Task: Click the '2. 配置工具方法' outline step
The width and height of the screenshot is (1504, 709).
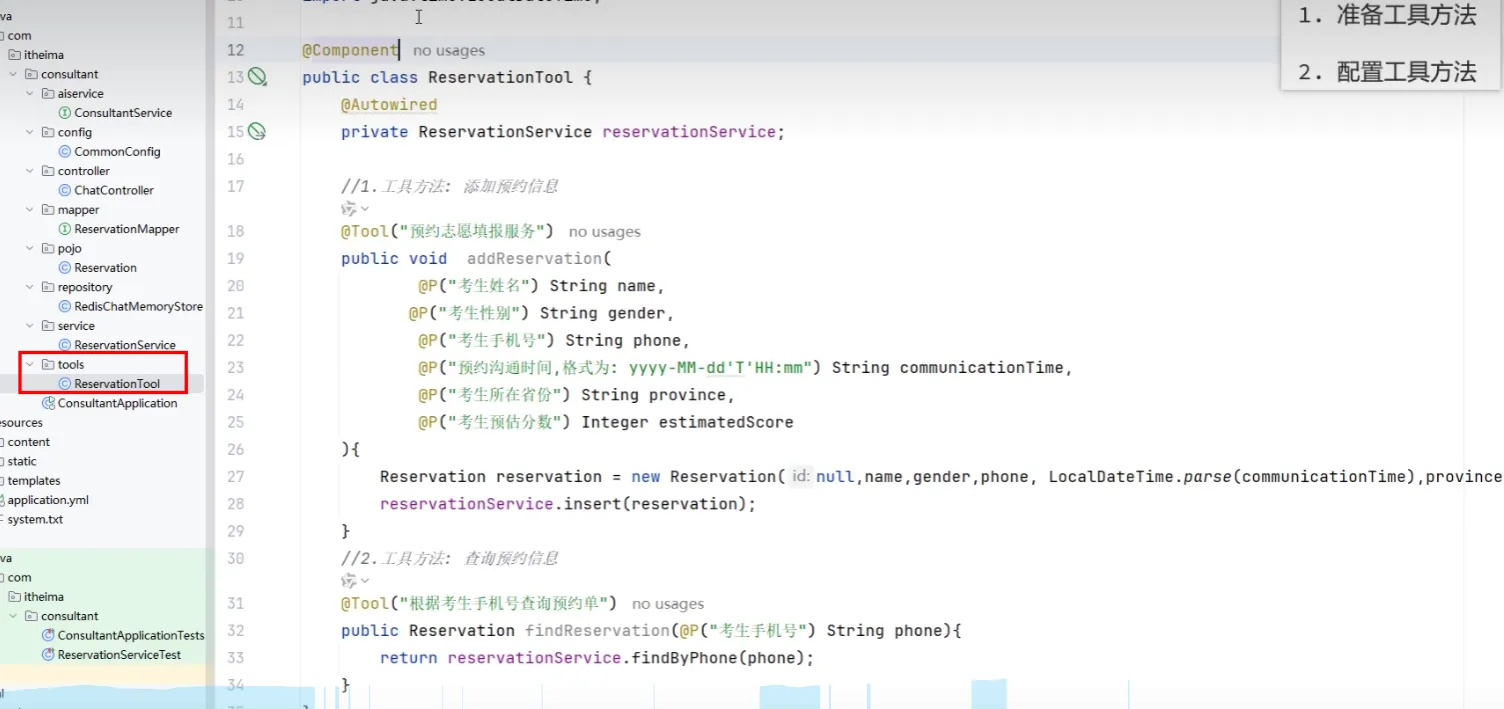Action: pos(1386,72)
